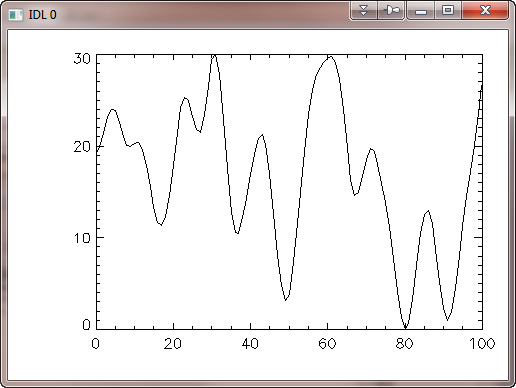Click the pin icon in title bar
The width and height of the screenshot is (516, 388).
pos(391,11)
